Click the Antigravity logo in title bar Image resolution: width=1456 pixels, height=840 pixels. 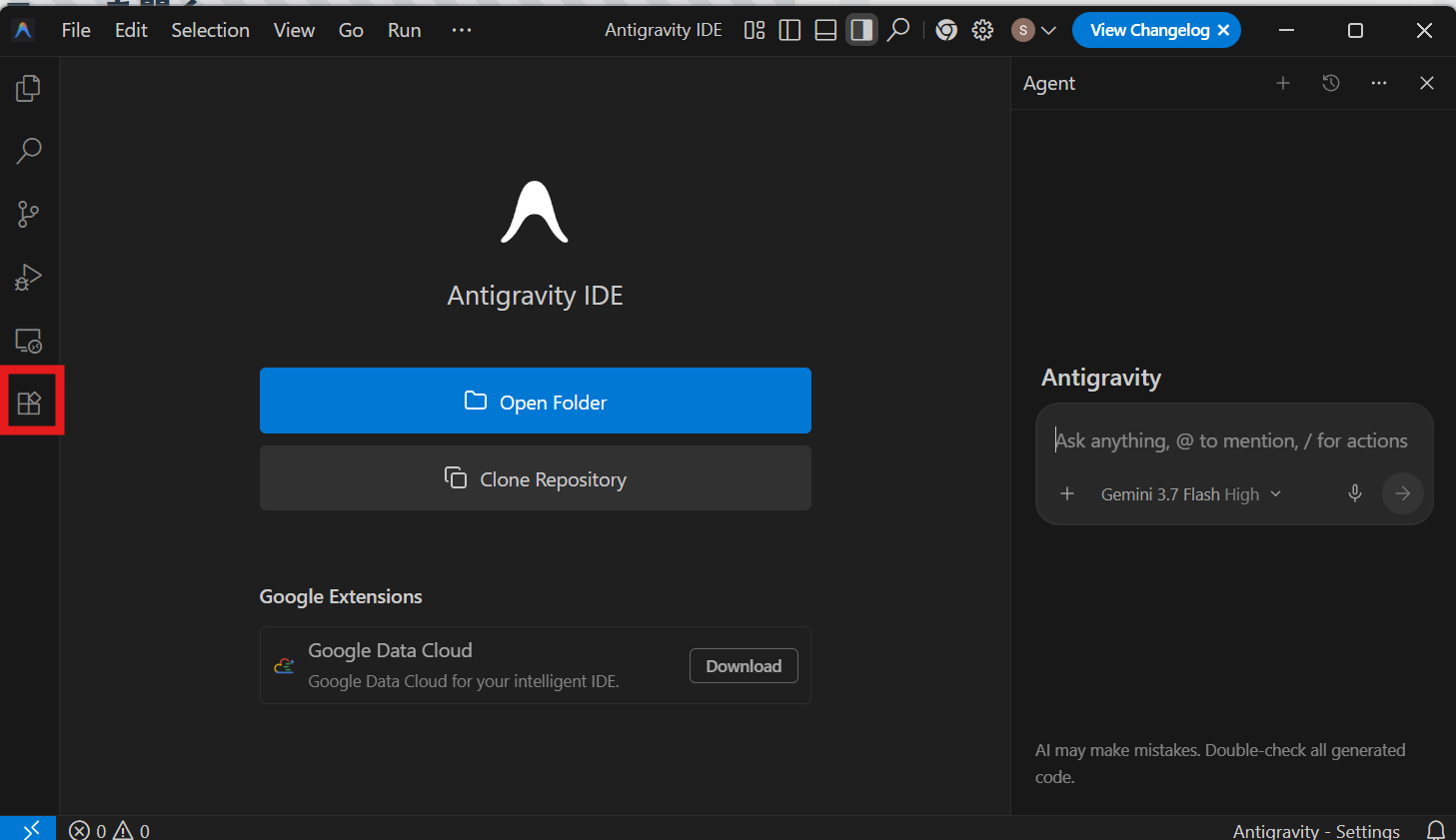click(23, 30)
